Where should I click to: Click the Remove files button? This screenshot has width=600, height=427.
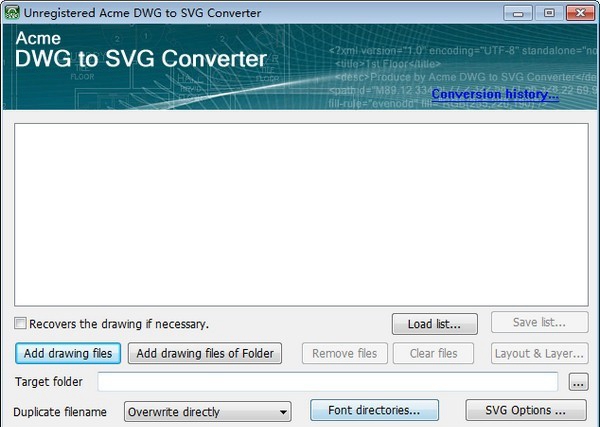tap(344, 353)
